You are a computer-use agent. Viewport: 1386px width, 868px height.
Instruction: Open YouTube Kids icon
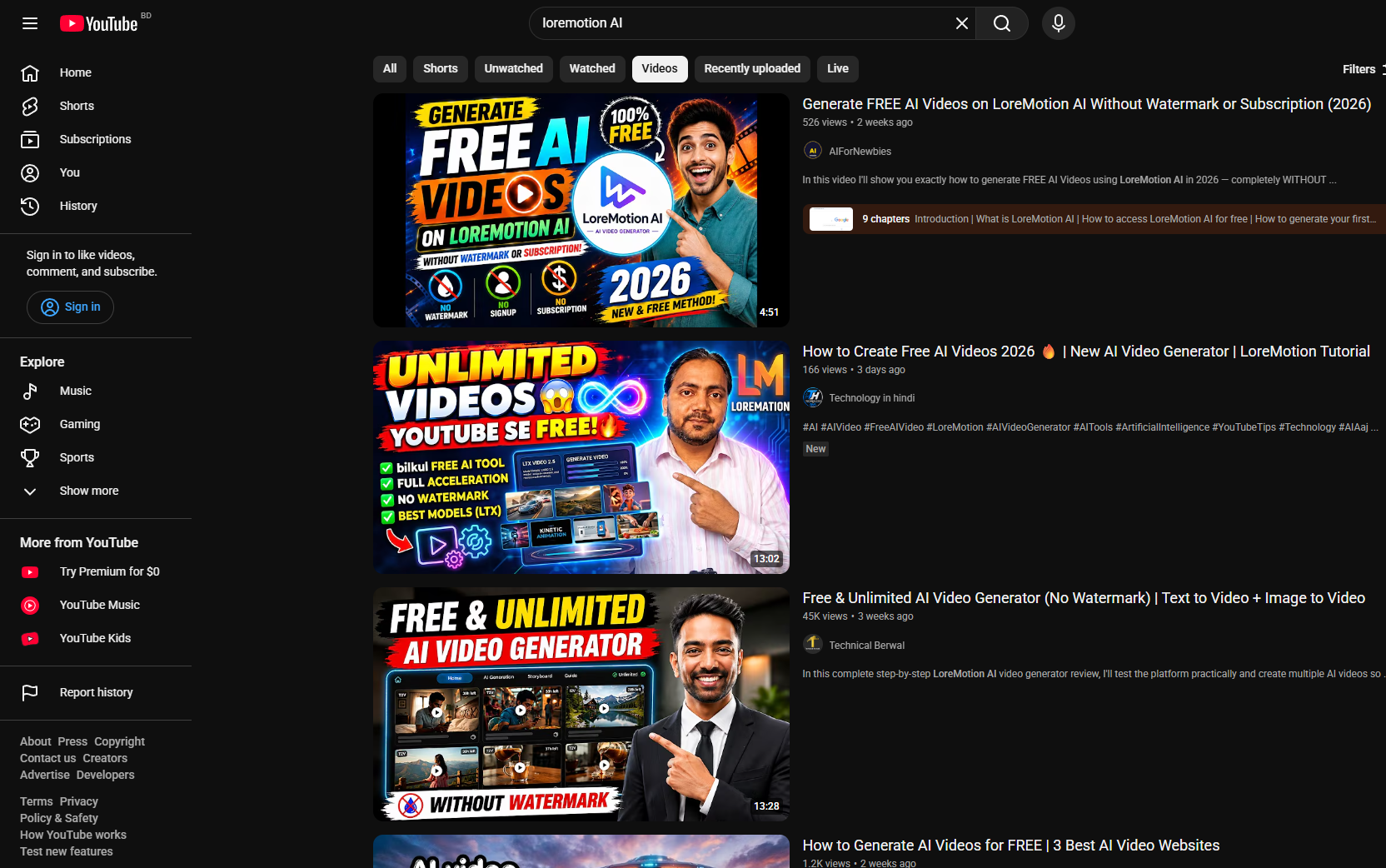30,639
